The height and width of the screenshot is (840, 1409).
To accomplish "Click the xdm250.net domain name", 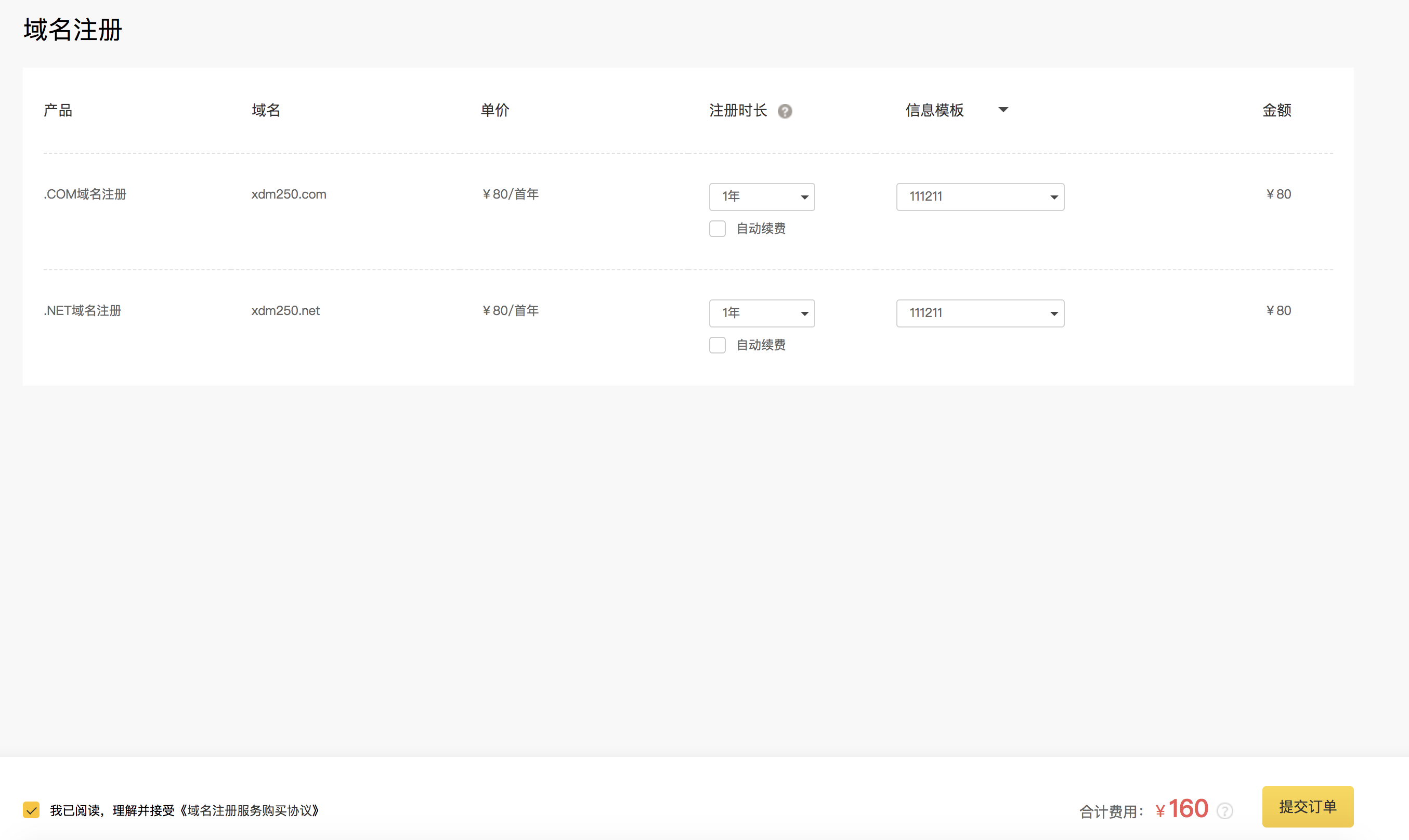I will click(x=285, y=311).
